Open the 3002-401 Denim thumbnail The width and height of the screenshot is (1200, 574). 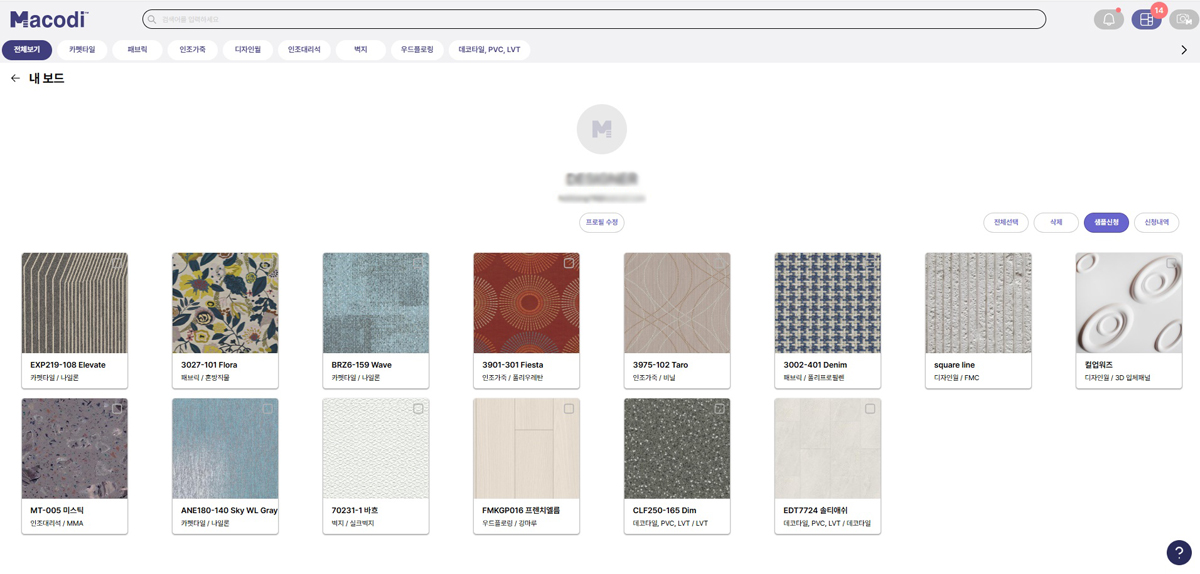pyautogui.click(x=827, y=301)
